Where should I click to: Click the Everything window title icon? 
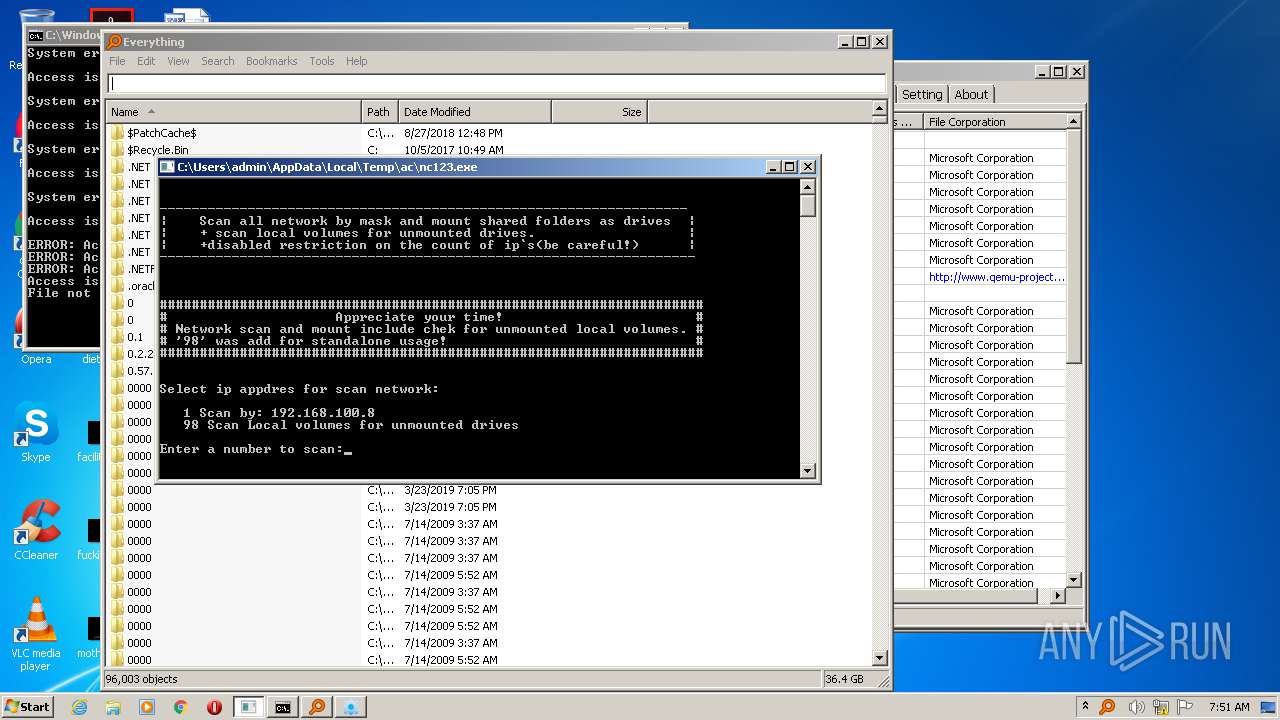pyautogui.click(x=114, y=42)
